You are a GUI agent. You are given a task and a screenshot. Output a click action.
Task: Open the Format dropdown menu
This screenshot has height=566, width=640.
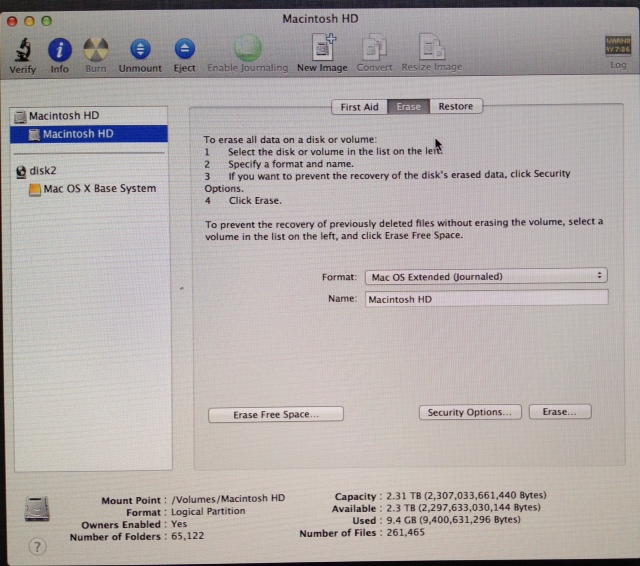pyautogui.click(x=486, y=276)
